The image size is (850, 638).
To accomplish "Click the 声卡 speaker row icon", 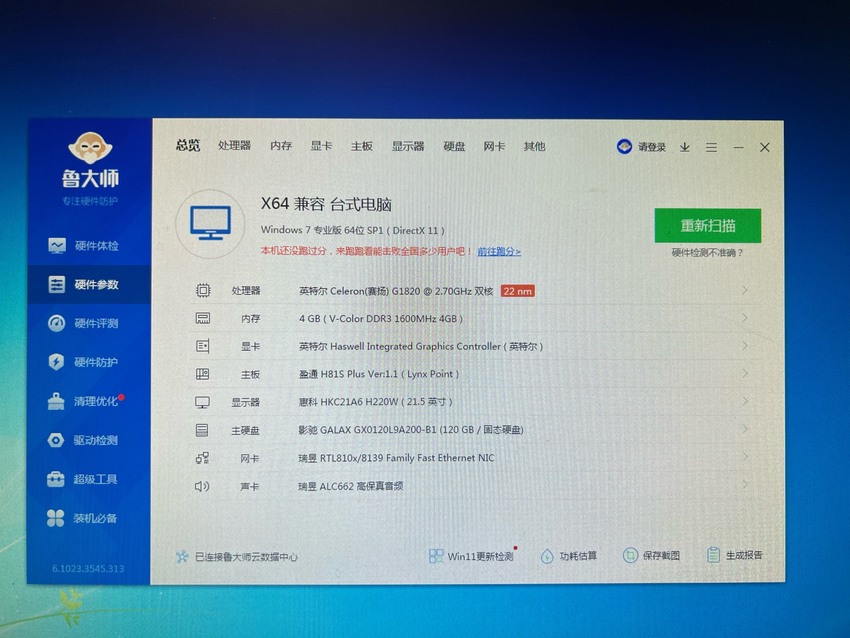I will tap(202, 486).
